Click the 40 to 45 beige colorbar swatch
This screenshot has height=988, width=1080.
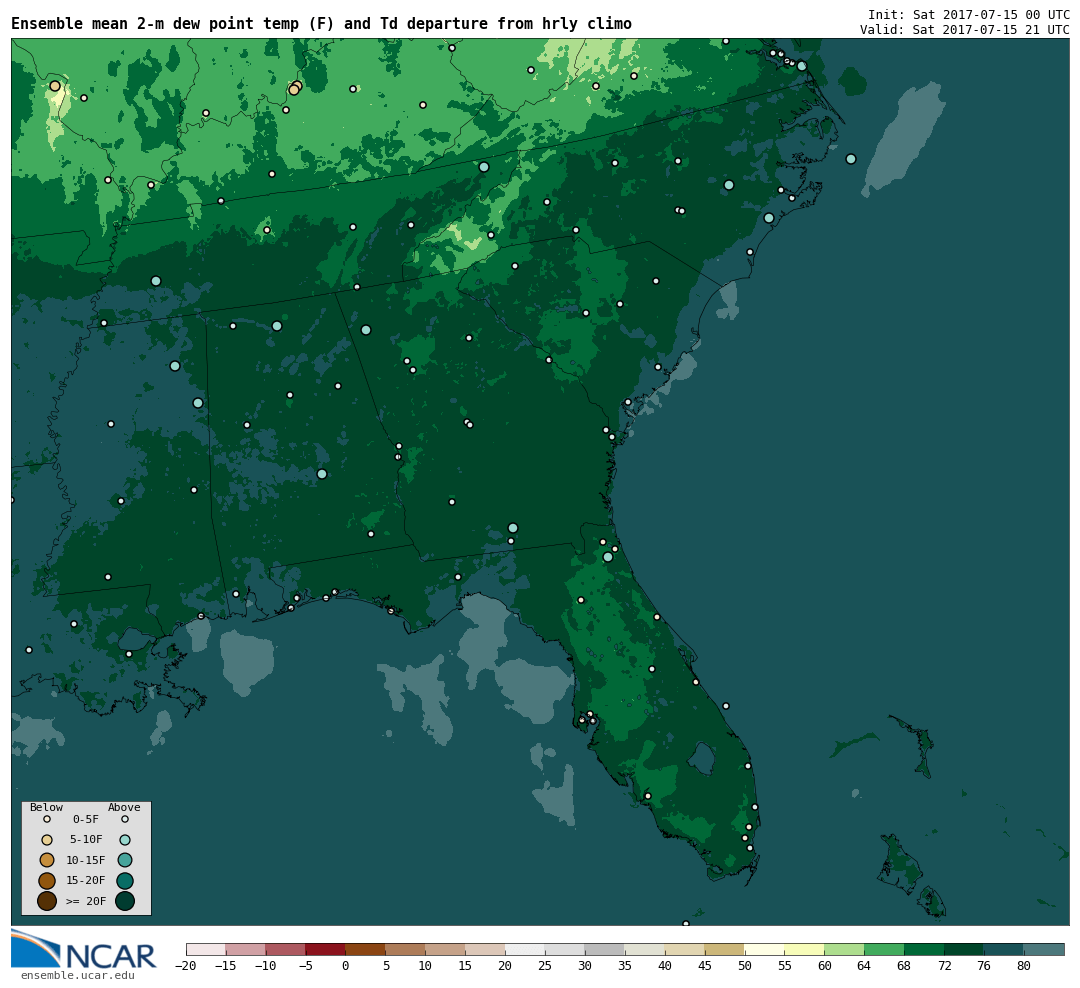coord(685,949)
